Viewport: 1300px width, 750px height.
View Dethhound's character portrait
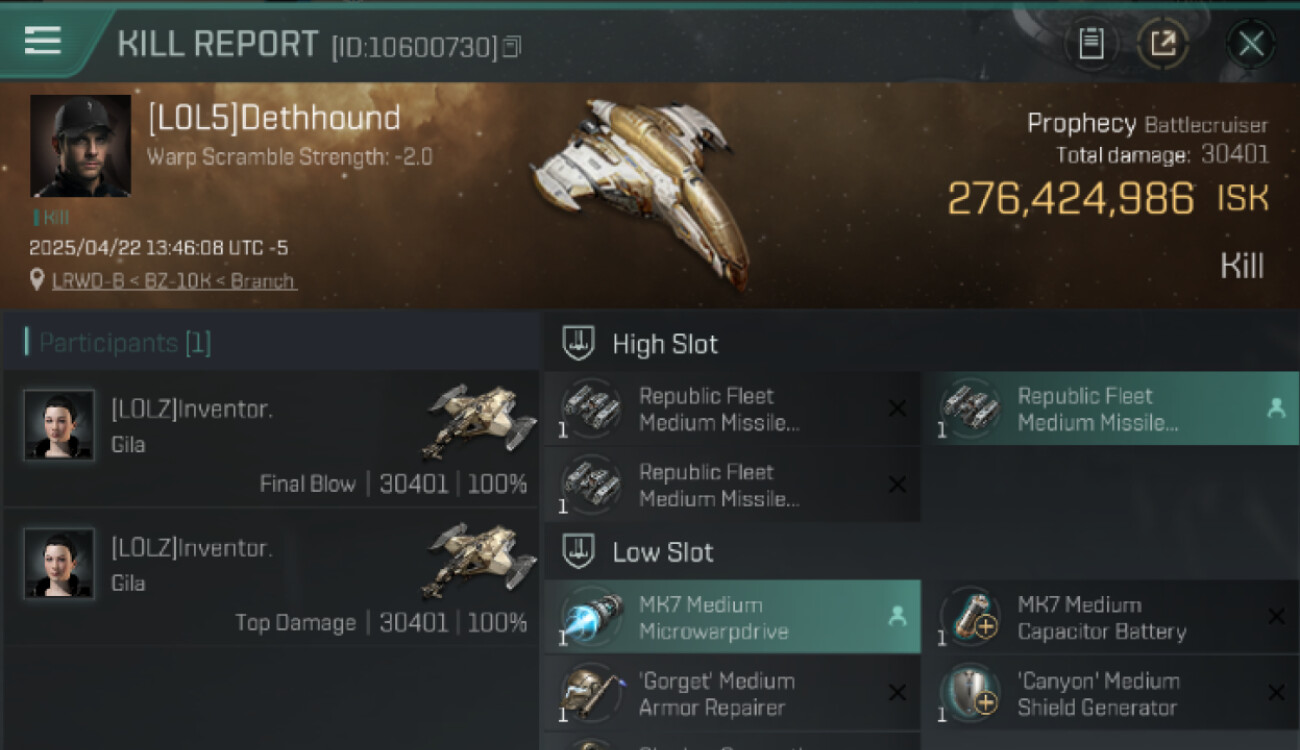(80, 145)
